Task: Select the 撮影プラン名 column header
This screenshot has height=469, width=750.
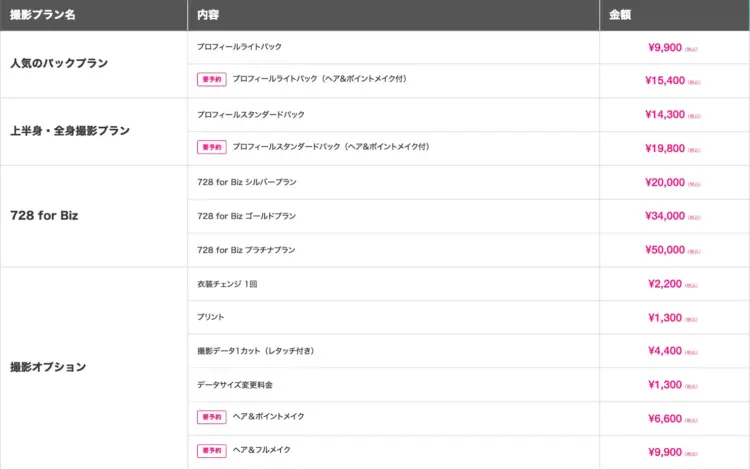Action: [43, 16]
